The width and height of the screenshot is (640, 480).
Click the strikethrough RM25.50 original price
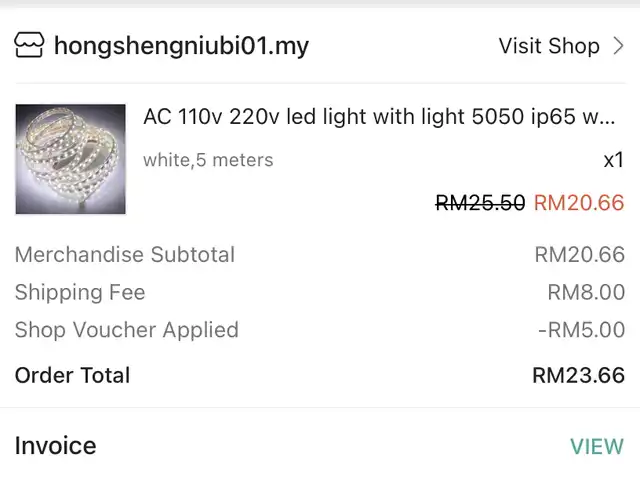coord(480,203)
